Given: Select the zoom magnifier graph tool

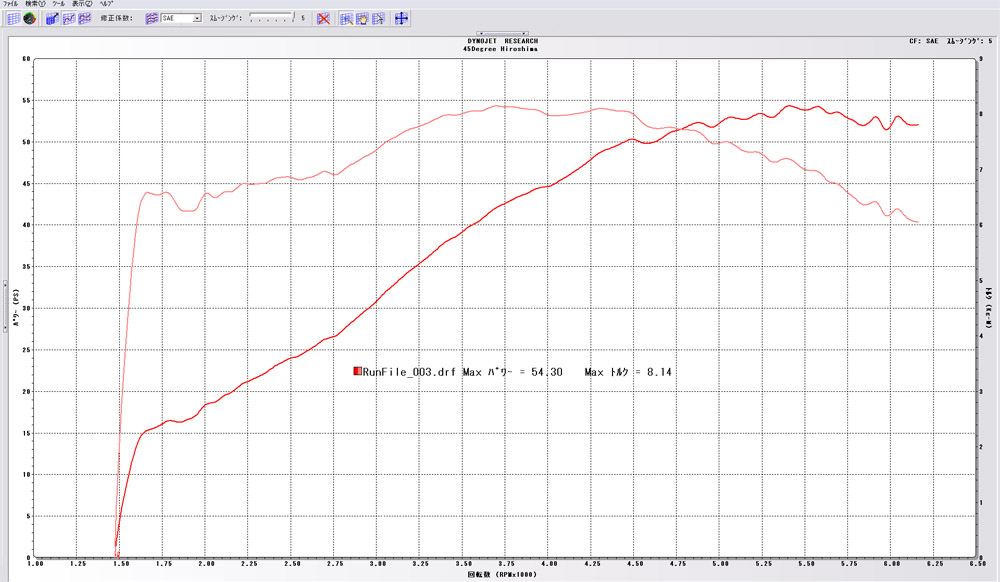Looking at the screenshot, I should pos(346,18).
